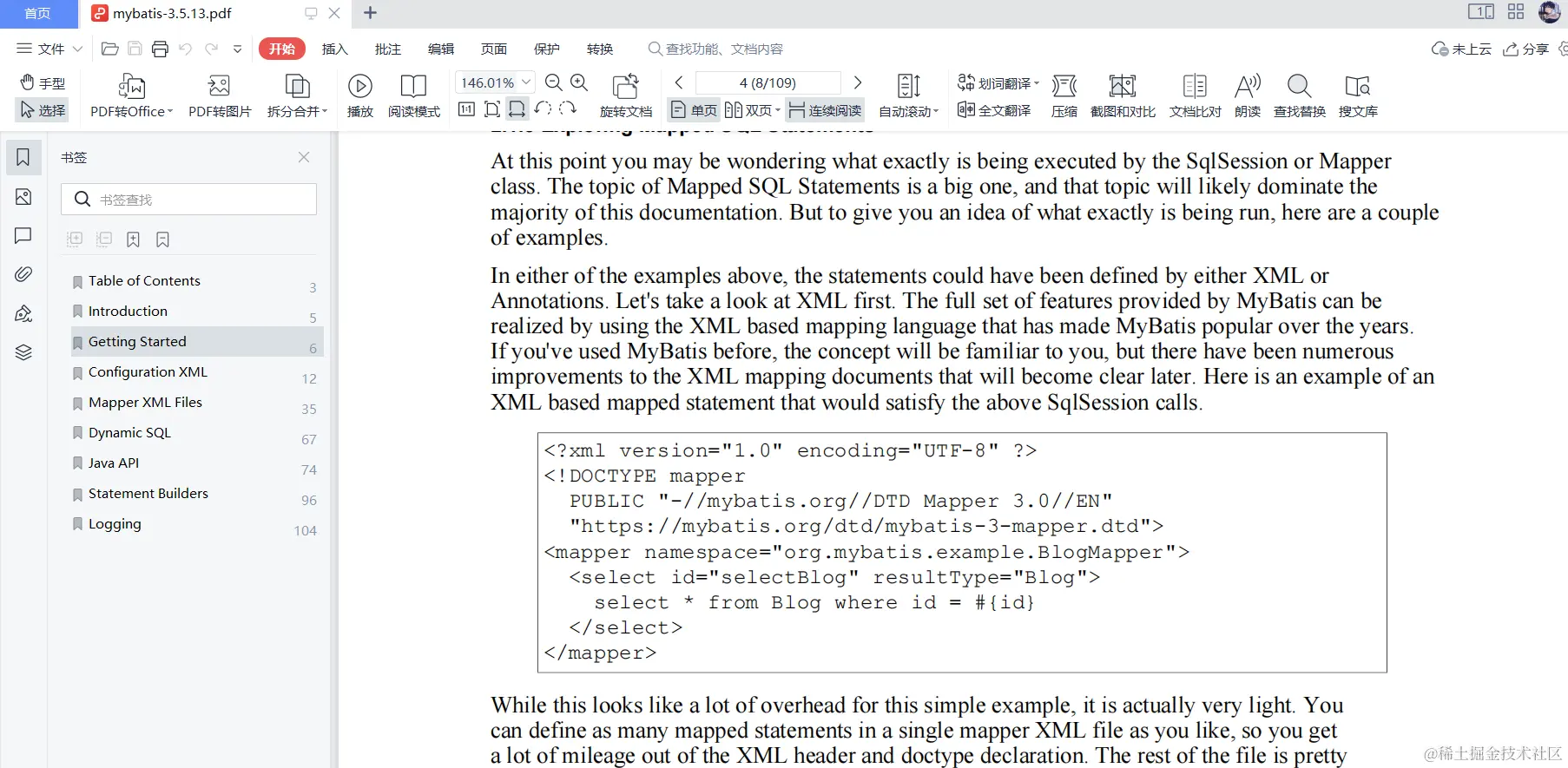The width and height of the screenshot is (1568, 768).
Task: Start slideshow with 播放 button
Action: [x=360, y=95]
